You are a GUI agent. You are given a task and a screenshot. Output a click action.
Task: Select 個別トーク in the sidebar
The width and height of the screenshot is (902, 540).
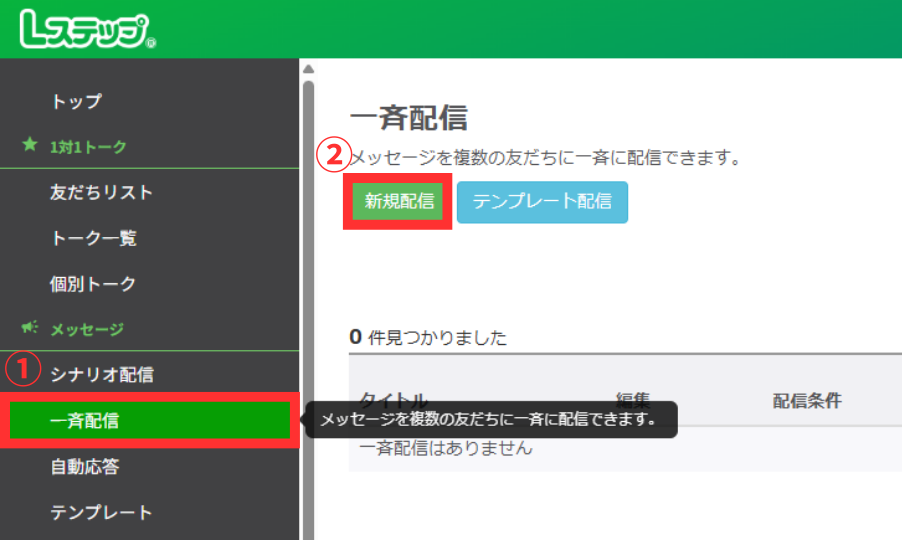tap(93, 284)
